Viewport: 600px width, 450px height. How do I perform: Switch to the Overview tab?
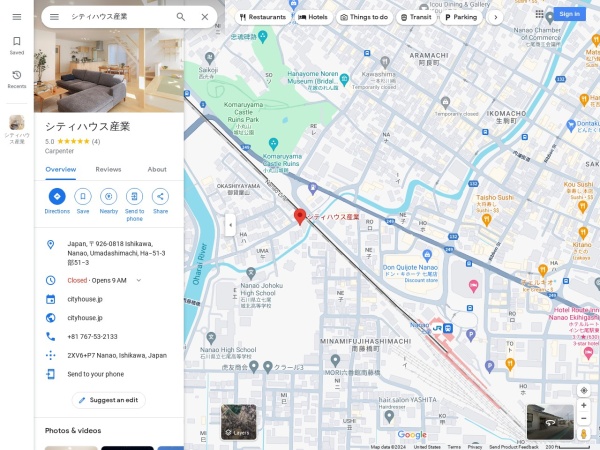[60, 170]
